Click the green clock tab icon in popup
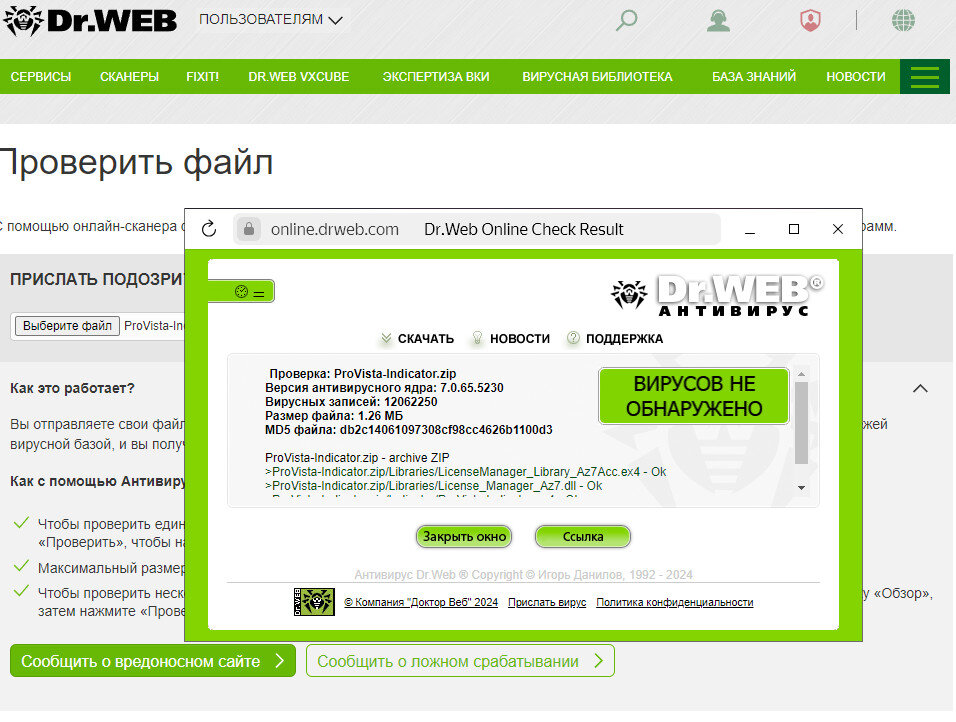 click(241, 292)
